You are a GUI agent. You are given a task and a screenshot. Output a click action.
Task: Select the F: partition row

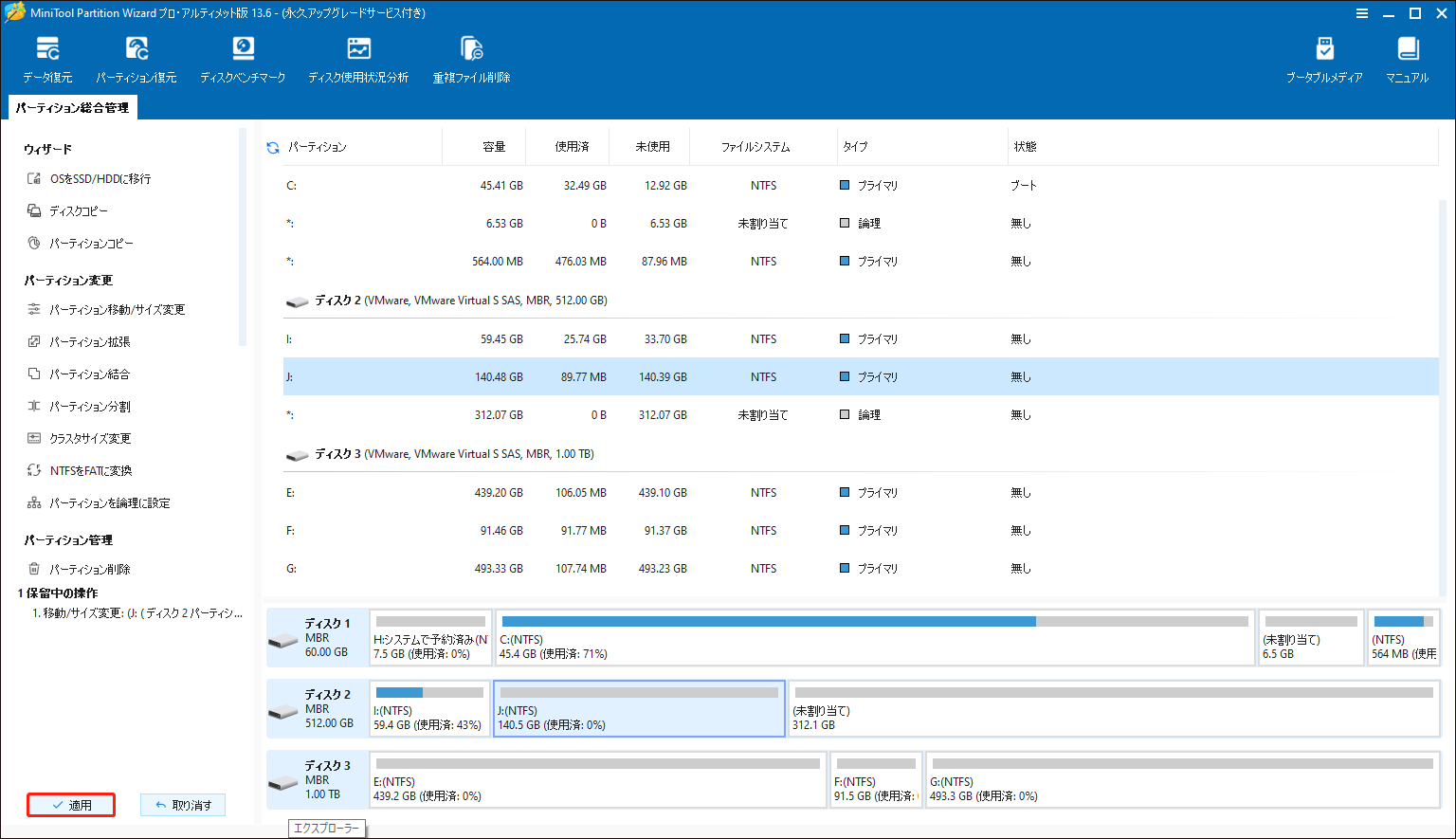[x=861, y=531]
